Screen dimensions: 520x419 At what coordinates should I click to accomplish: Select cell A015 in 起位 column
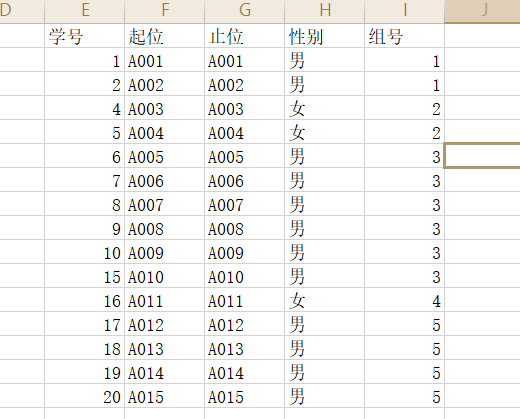(165, 396)
